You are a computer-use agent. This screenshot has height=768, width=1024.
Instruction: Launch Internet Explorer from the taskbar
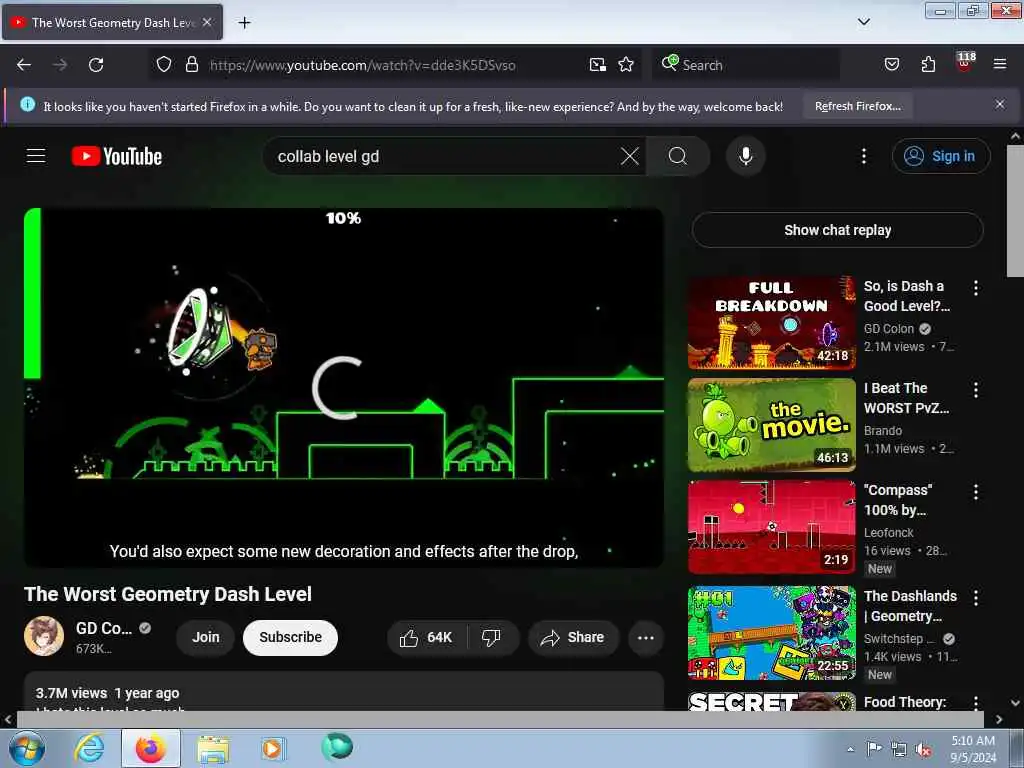(x=89, y=748)
